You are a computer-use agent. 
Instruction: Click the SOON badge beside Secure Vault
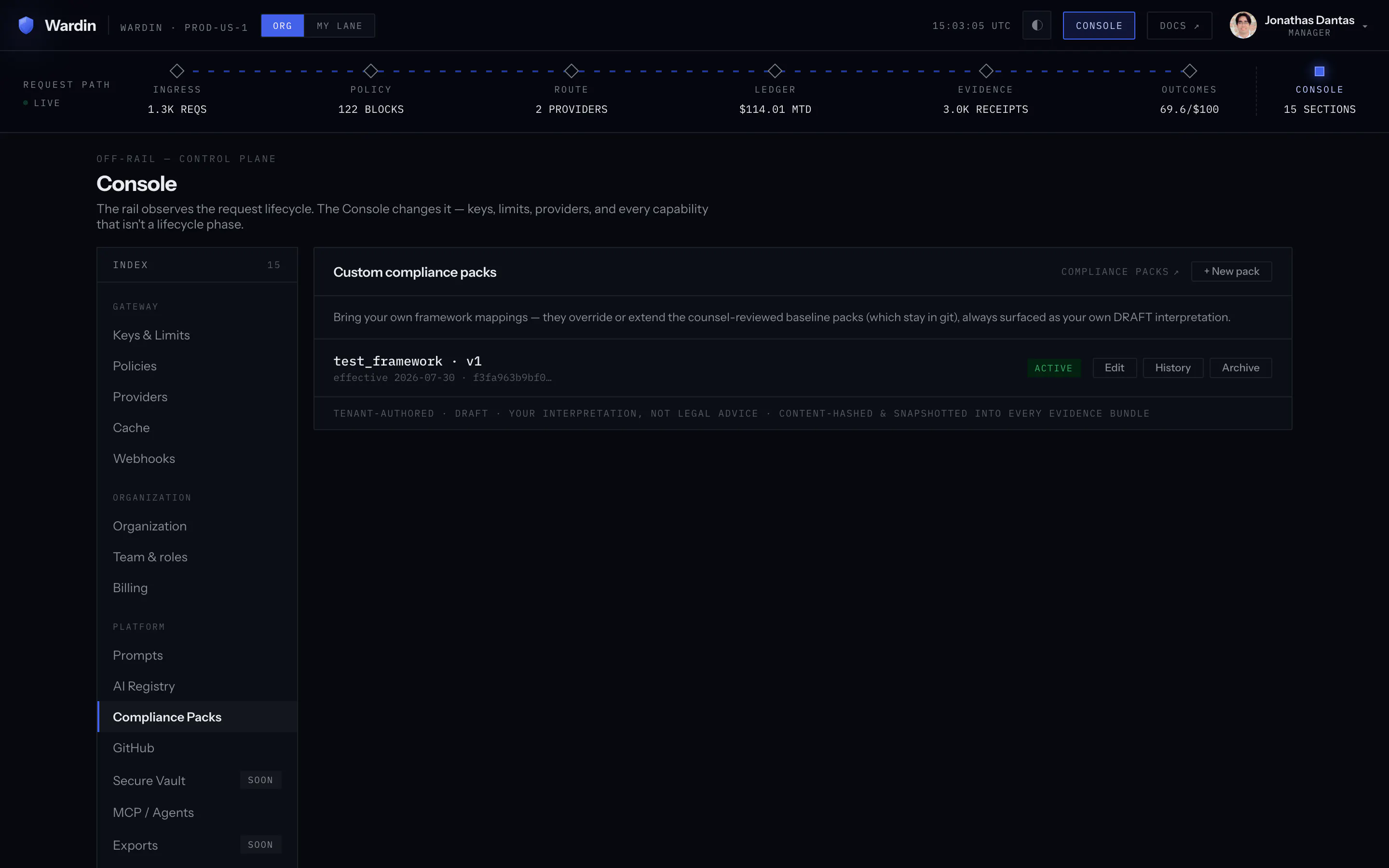pos(260,780)
